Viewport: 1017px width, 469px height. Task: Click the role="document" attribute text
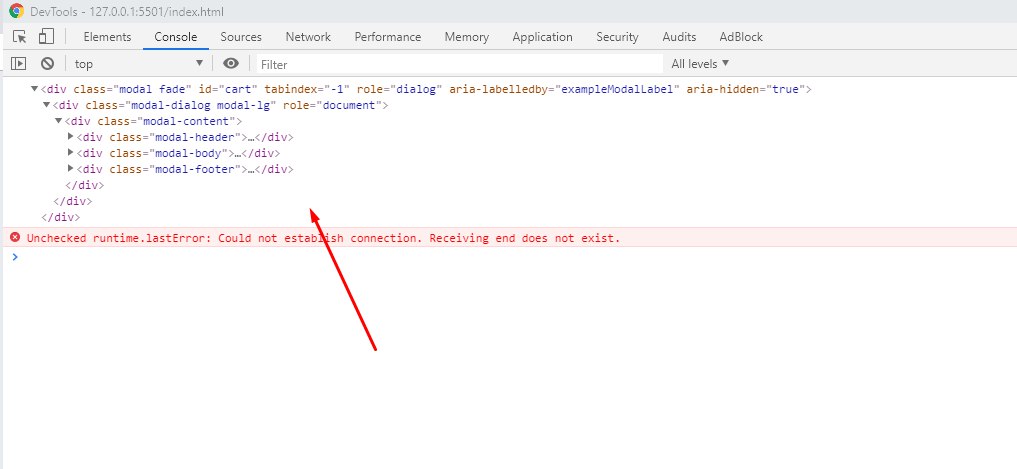pyautogui.click(x=333, y=105)
